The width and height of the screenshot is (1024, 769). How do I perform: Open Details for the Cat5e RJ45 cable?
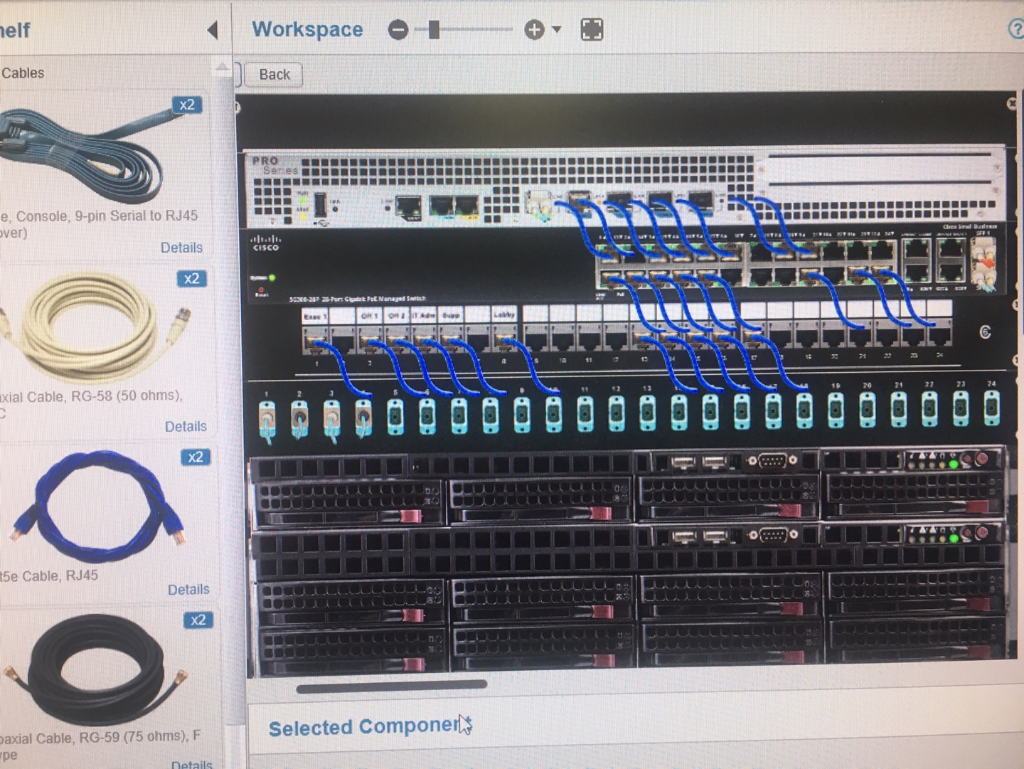click(x=188, y=589)
